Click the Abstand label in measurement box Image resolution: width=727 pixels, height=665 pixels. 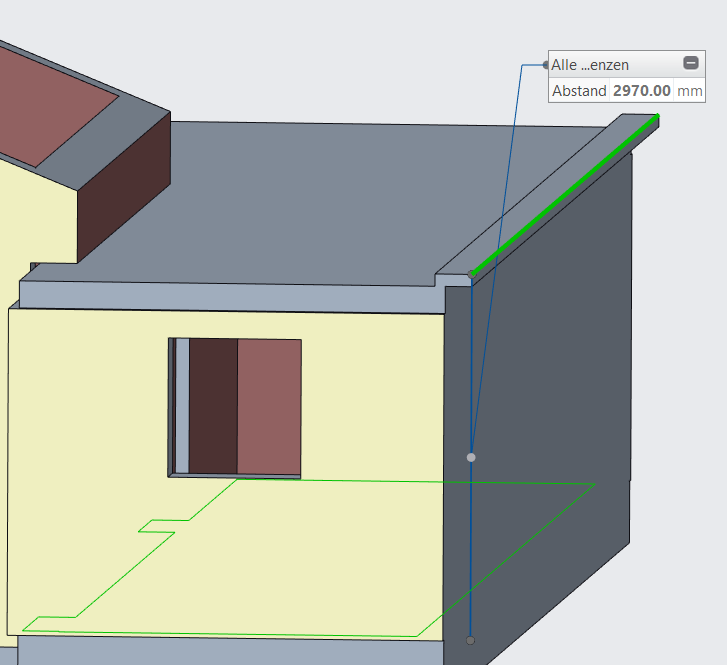tap(579, 91)
